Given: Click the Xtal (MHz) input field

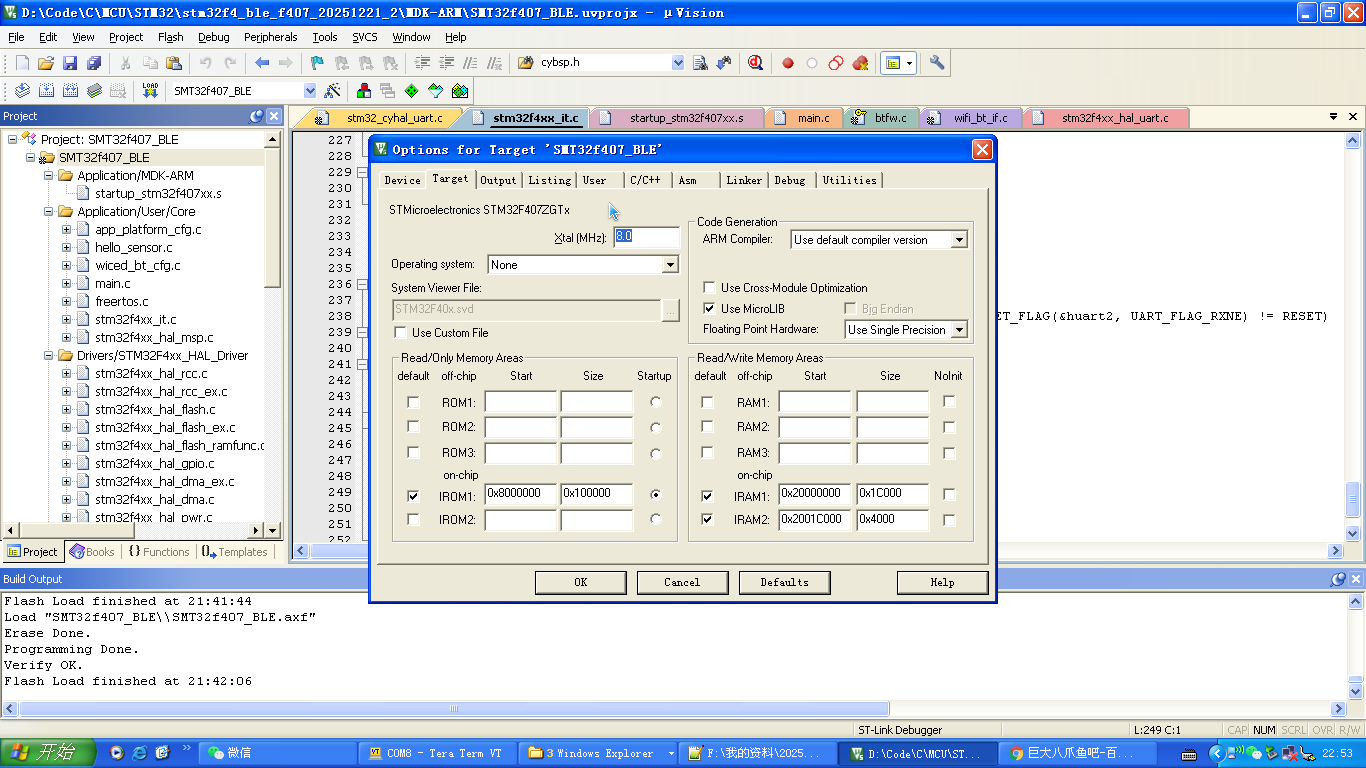Looking at the screenshot, I should click(646, 237).
